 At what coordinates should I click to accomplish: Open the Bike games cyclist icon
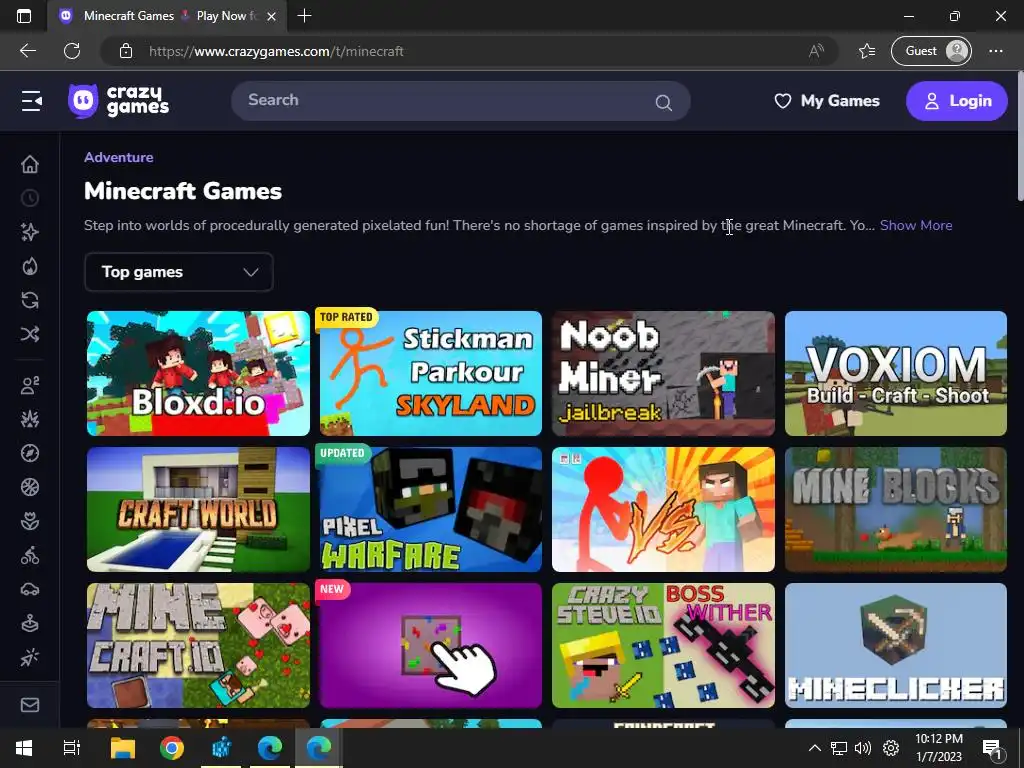coord(30,555)
